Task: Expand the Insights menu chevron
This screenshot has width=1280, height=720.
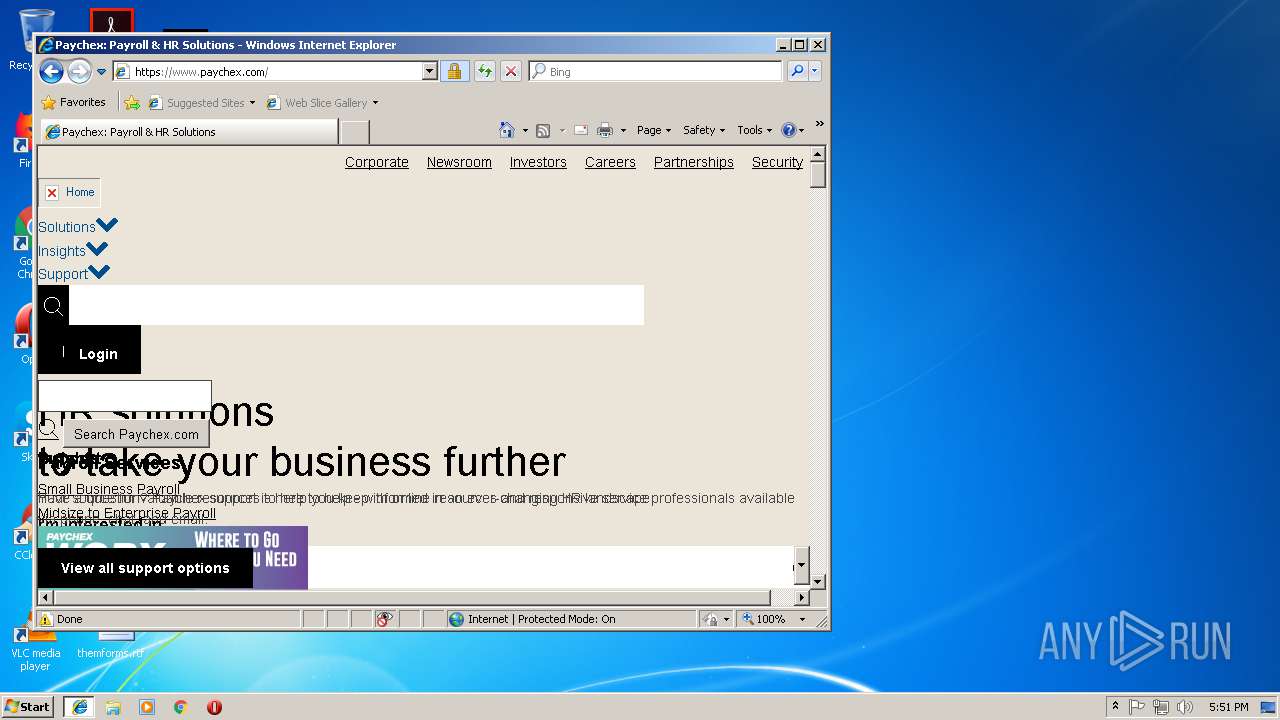Action: pyautogui.click(x=97, y=249)
